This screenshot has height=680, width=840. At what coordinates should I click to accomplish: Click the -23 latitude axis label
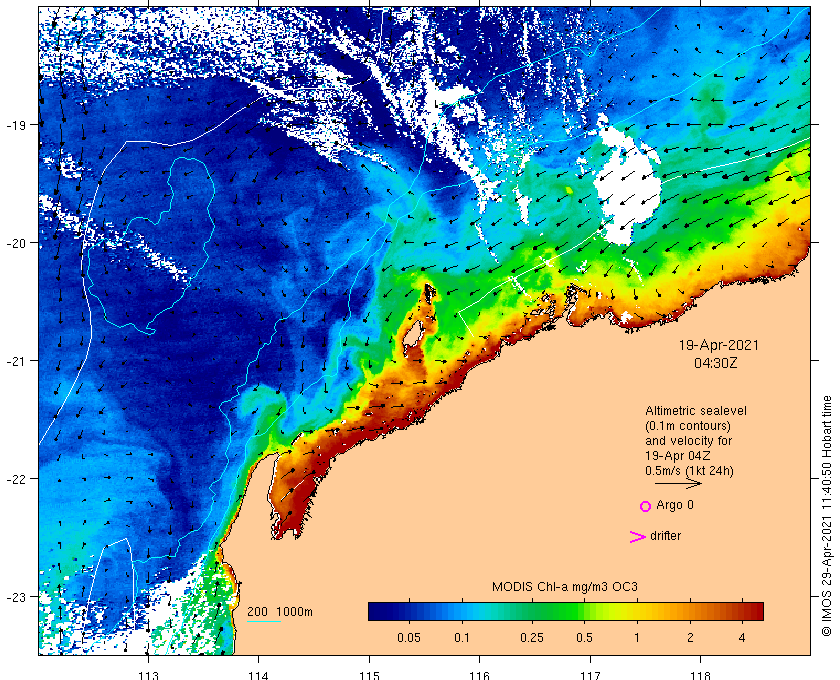(16, 597)
